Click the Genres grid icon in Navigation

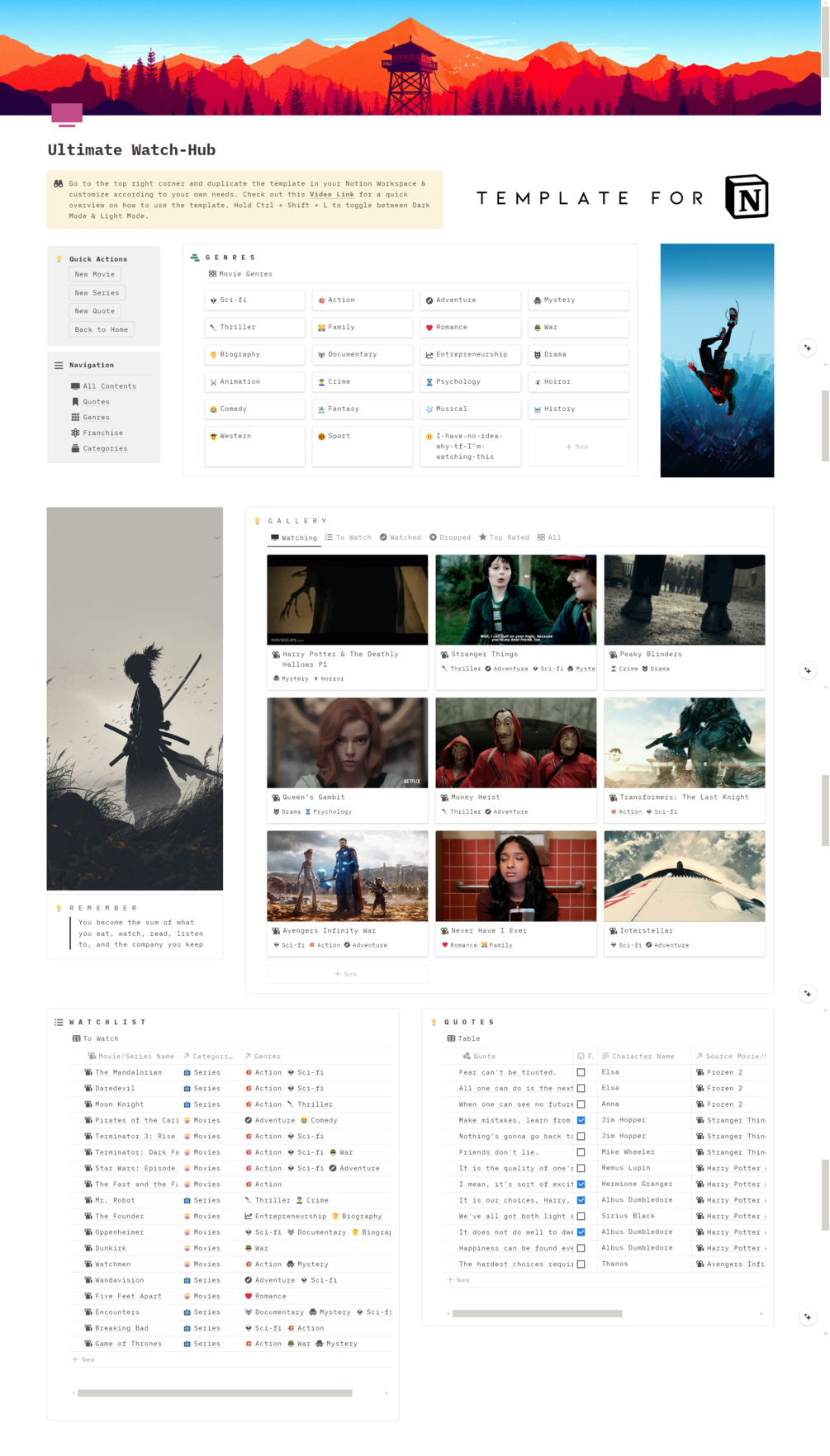pos(75,418)
